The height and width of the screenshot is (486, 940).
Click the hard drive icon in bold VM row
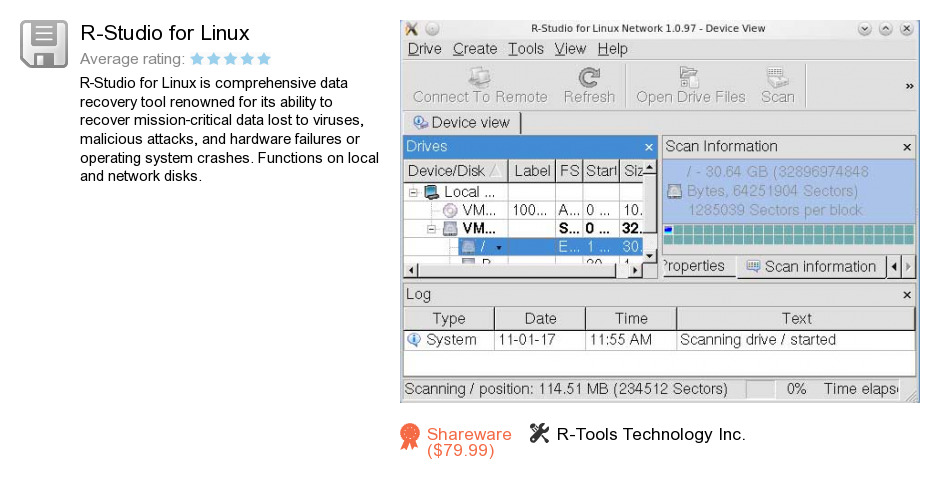[x=450, y=228]
